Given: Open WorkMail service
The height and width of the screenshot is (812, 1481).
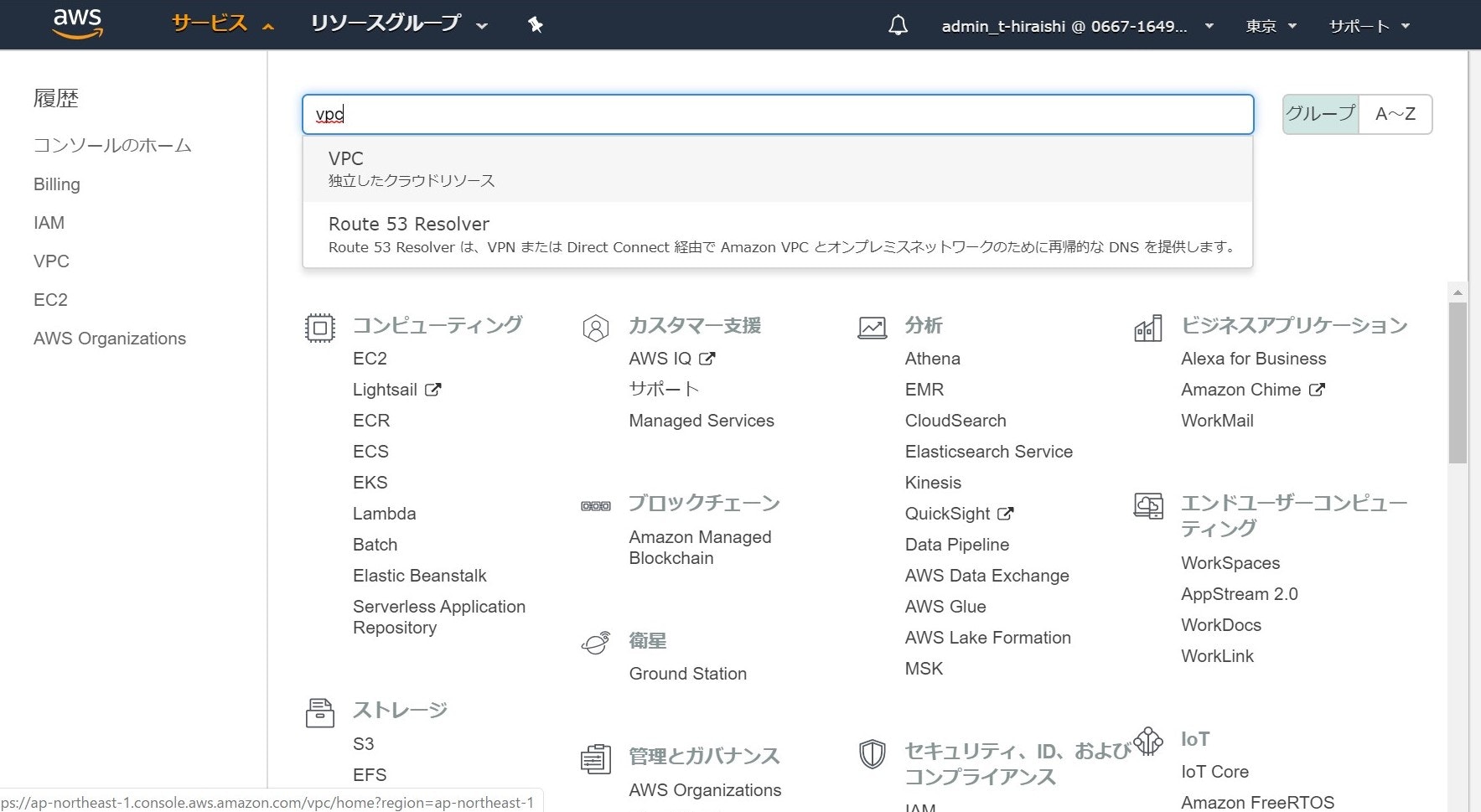Looking at the screenshot, I should (x=1218, y=421).
